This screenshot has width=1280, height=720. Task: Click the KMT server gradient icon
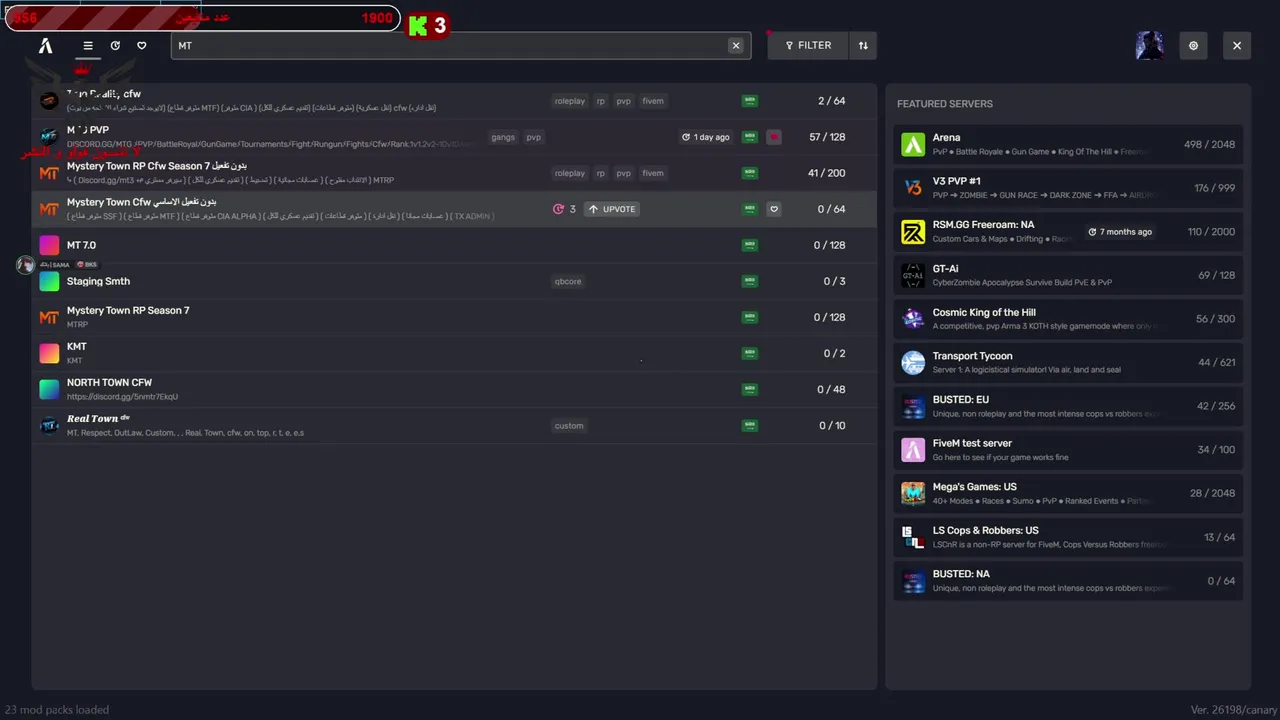coord(49,353)
